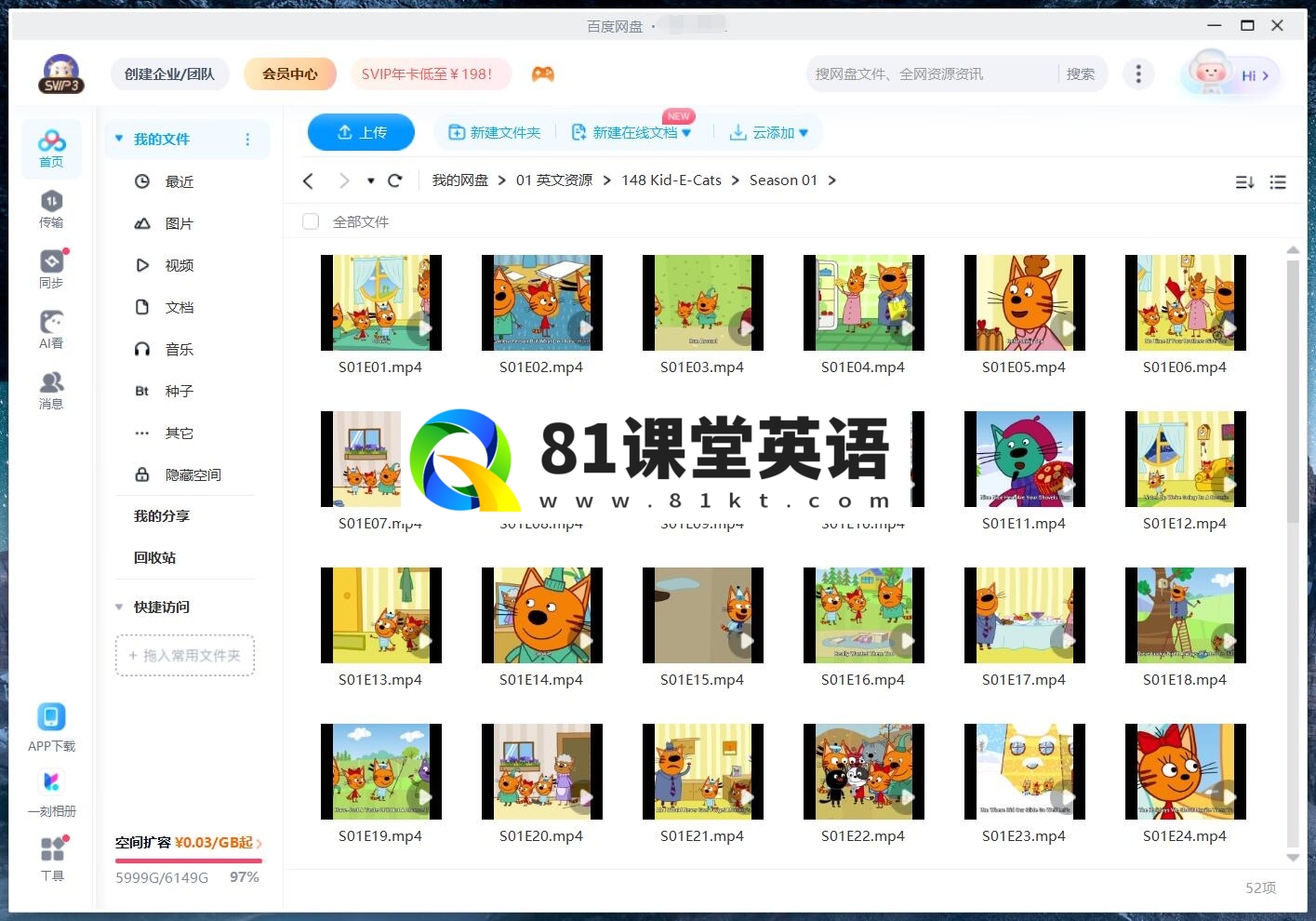This screenshot has height=921, width=1316.
Task: Click the scrollbar down arrow
Action: tap(1292, 857)
